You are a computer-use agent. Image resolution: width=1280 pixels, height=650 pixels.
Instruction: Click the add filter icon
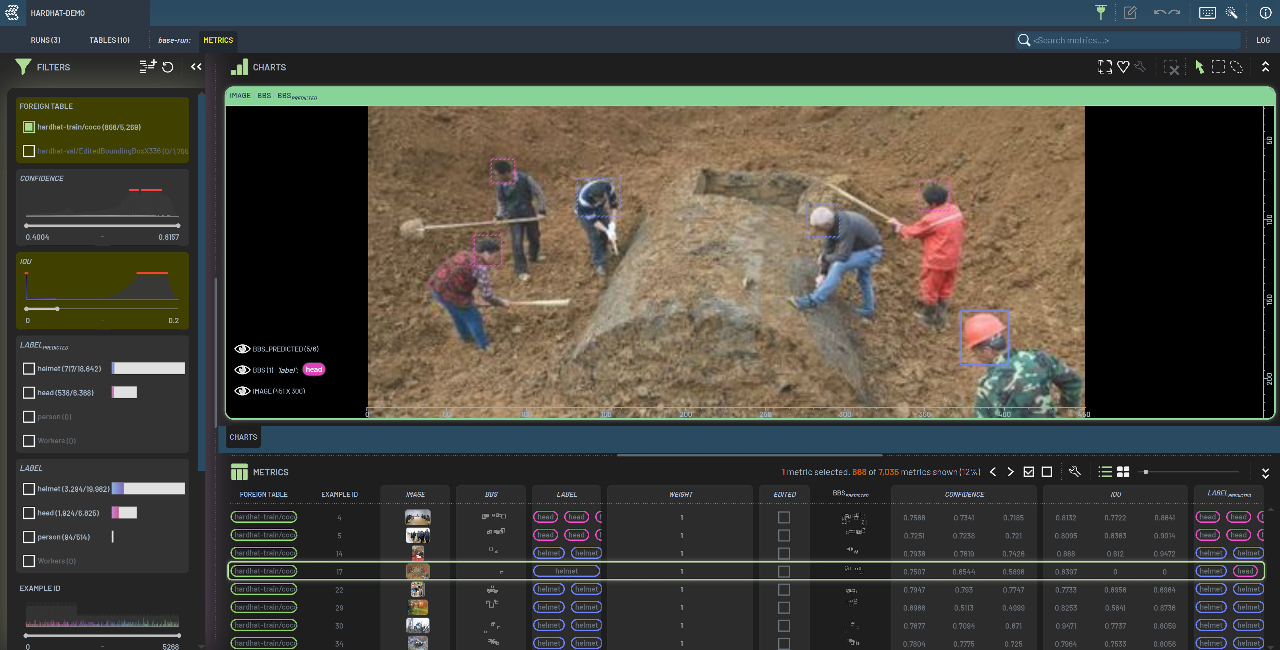coord(148,67)
